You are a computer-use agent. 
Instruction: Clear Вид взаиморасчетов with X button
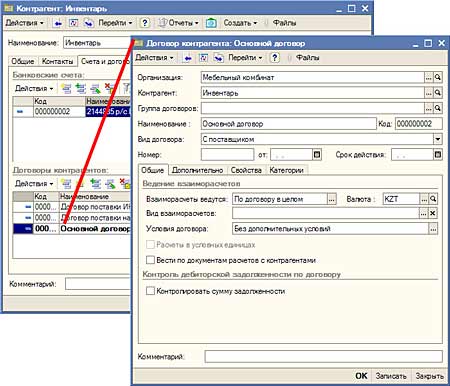pyautogui.click(x=433, y=213)
